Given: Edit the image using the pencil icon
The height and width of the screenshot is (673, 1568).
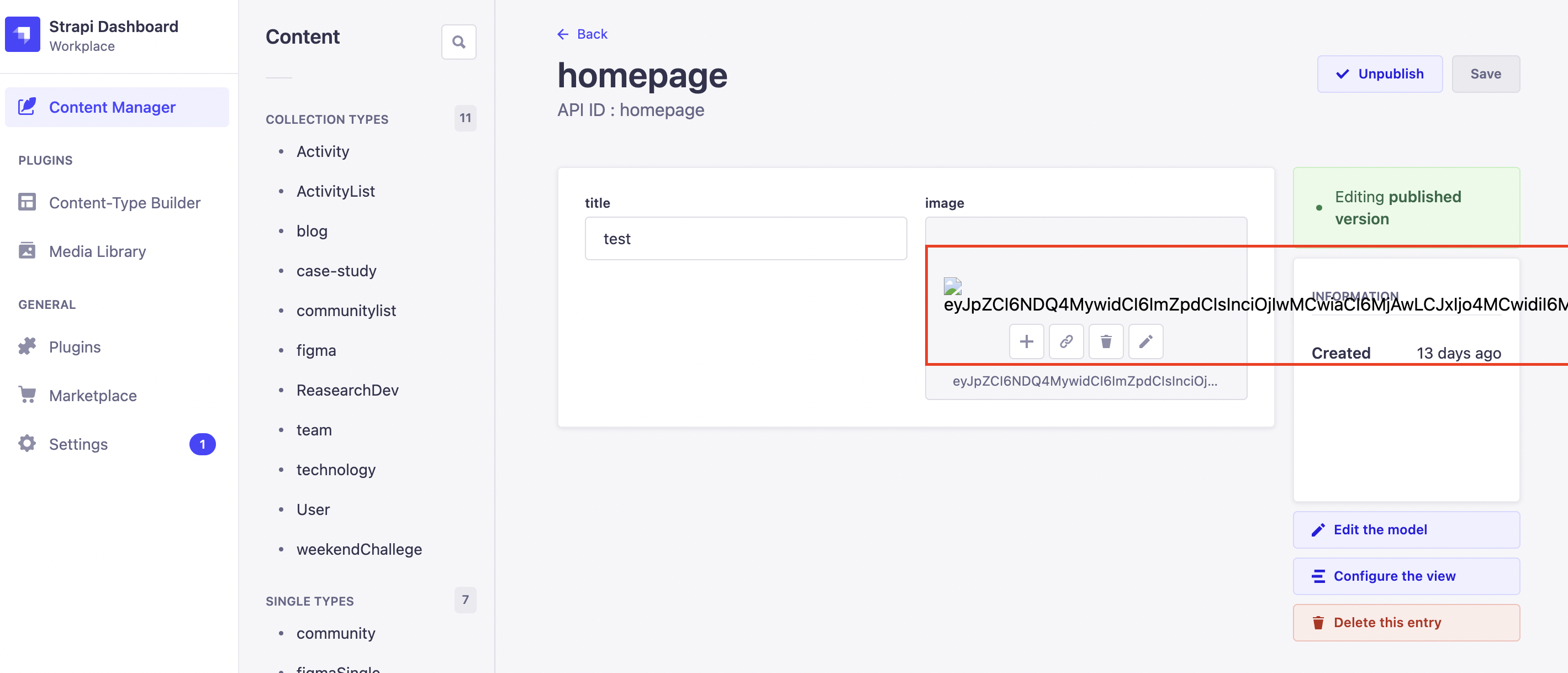Looking at the screenshot, I should (1145, 341).
